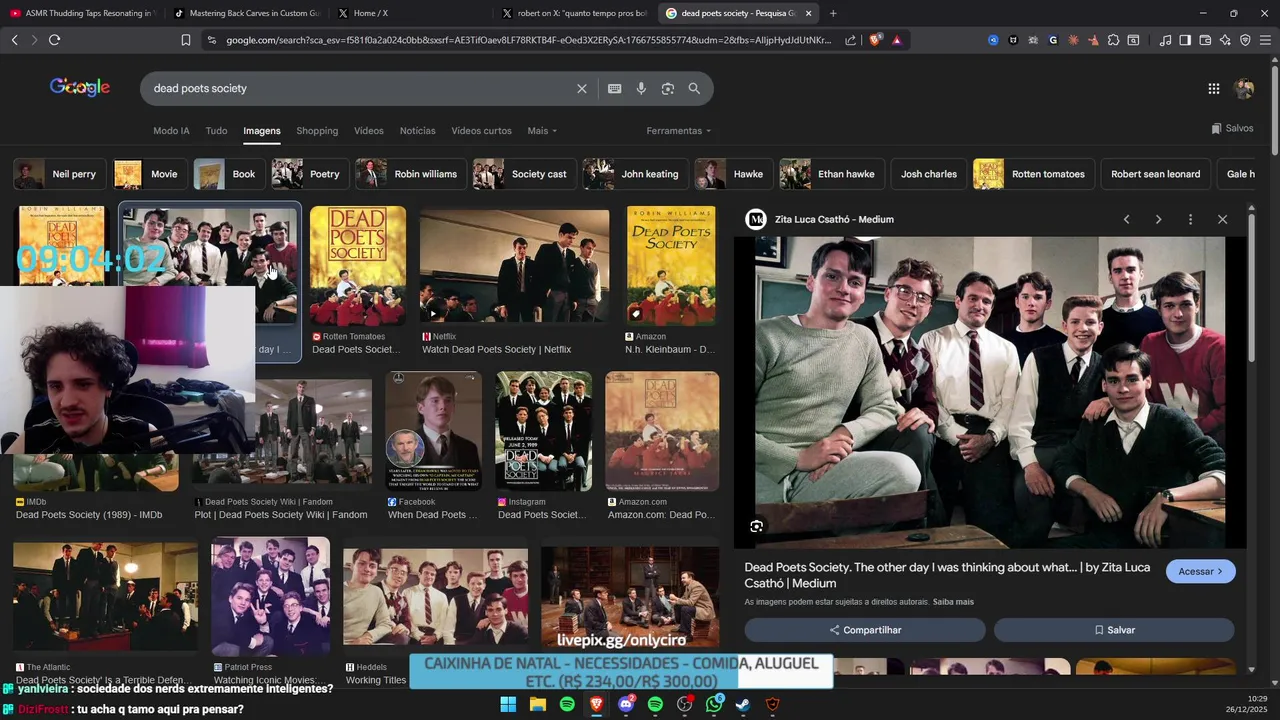Click the address bar URL

528,40
